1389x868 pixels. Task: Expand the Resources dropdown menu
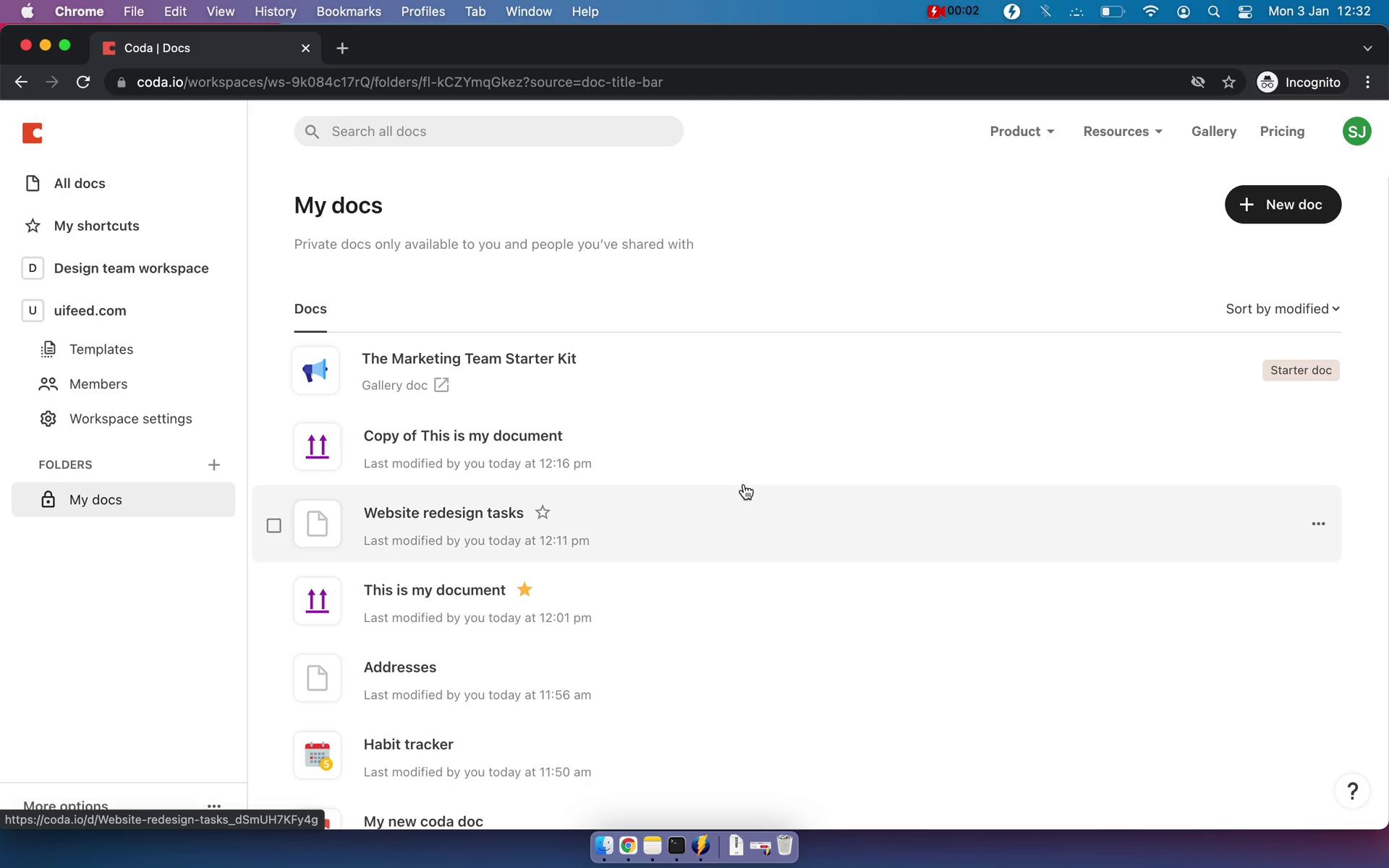click(x=1123, y=132)
